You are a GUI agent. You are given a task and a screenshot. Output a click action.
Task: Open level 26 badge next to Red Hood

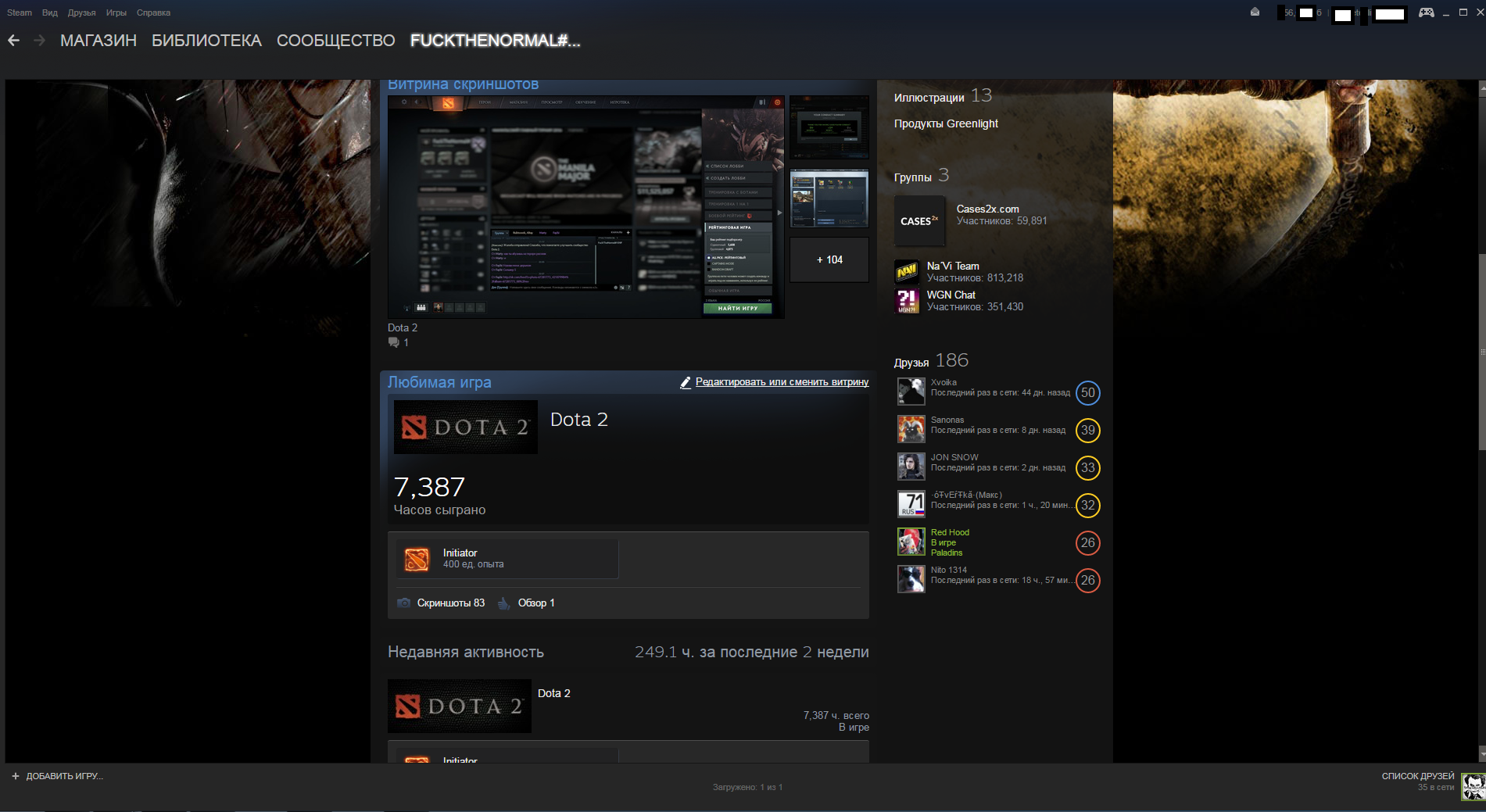pyautogui.click(x=1087, y=543)
